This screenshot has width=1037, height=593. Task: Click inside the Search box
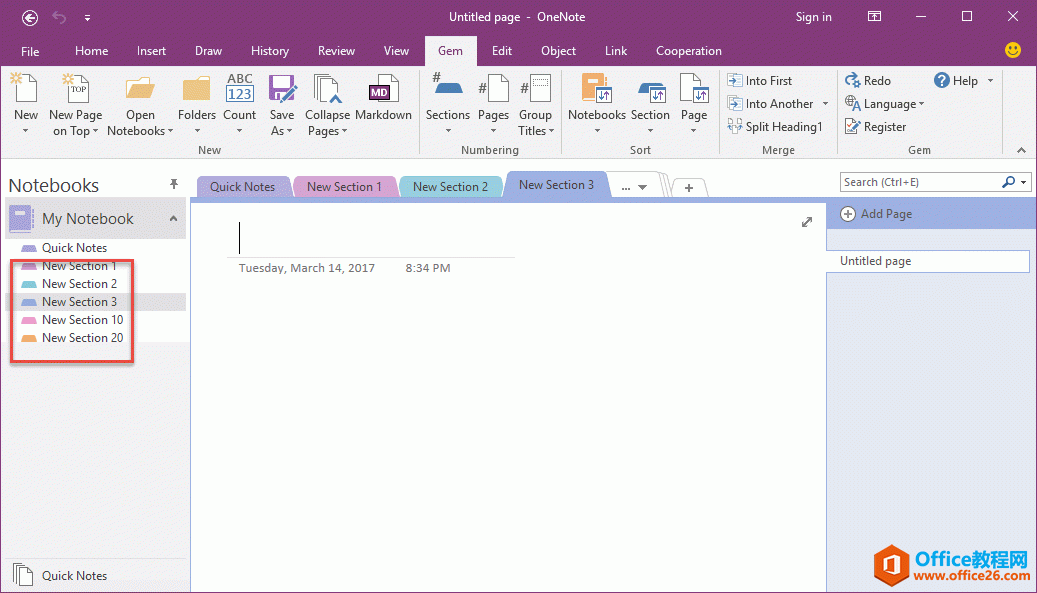tap(920, 181)
